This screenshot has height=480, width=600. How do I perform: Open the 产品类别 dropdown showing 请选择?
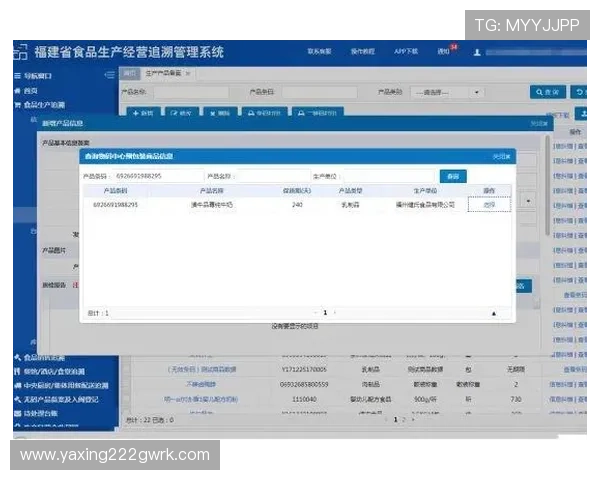pyautogui.click(x=447, y=92)
